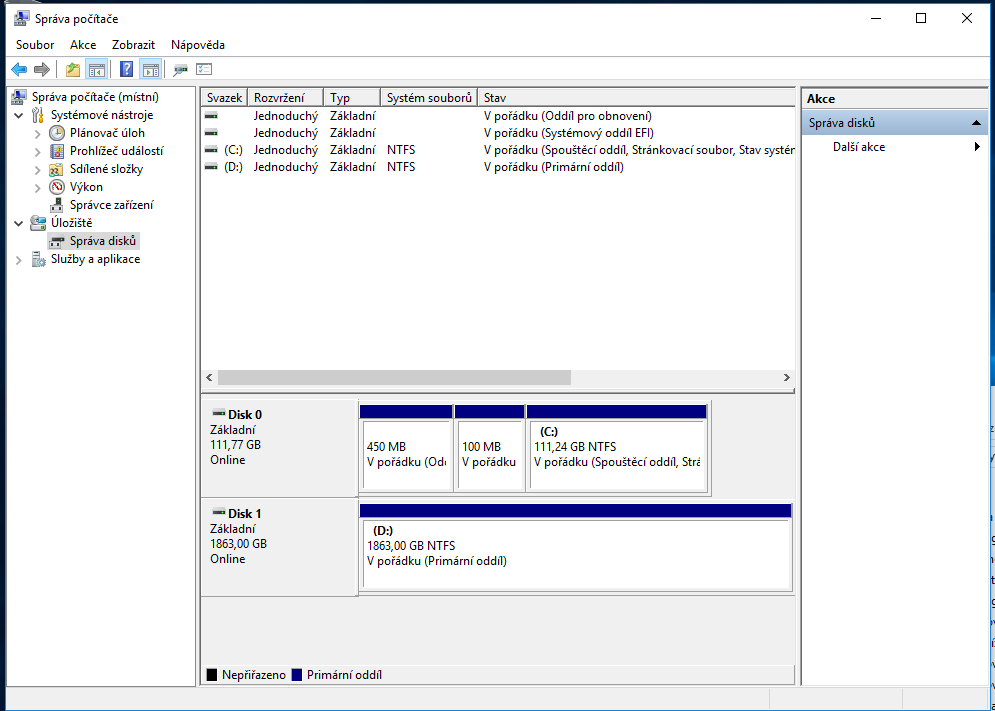Select Plánovač úloh in the tree

coord(106,133)
